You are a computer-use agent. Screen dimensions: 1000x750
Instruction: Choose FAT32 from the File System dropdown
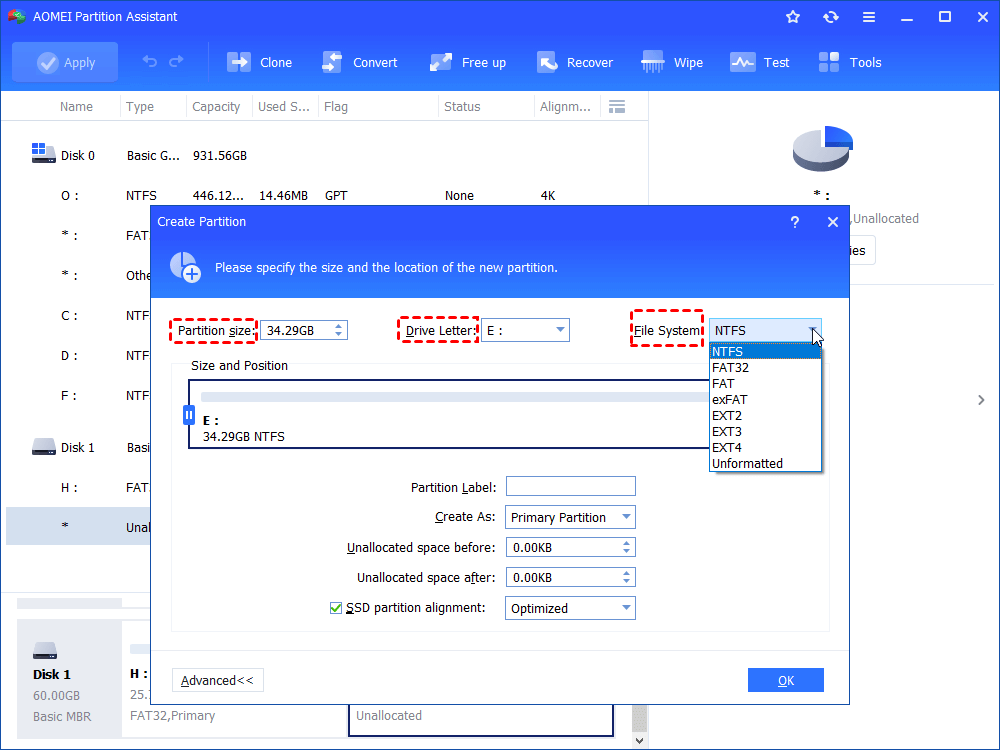pyautogui.click(x=732, y=367)
